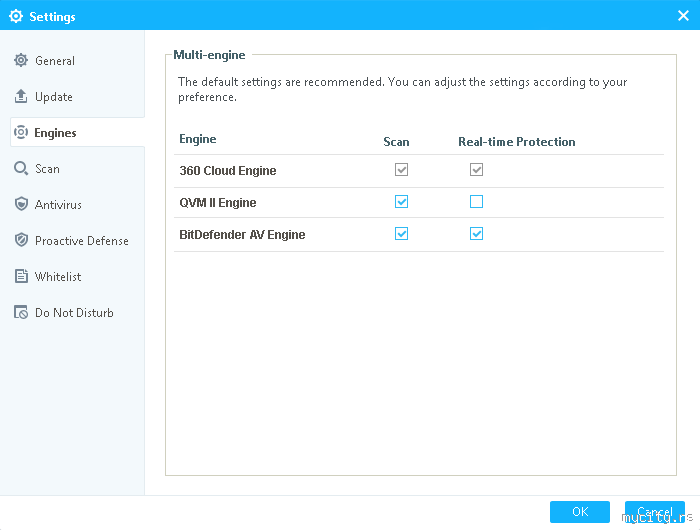700x530 pixels.
Task: Close the Settings dialog window
Action: 683,16
